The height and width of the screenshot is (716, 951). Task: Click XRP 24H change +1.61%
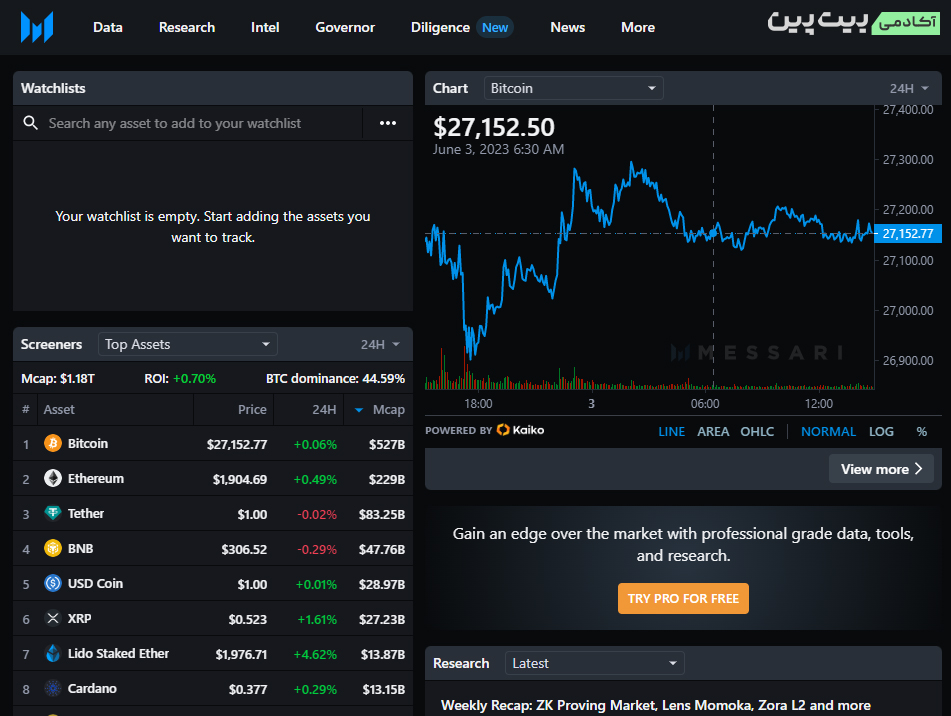pos(317,620)
